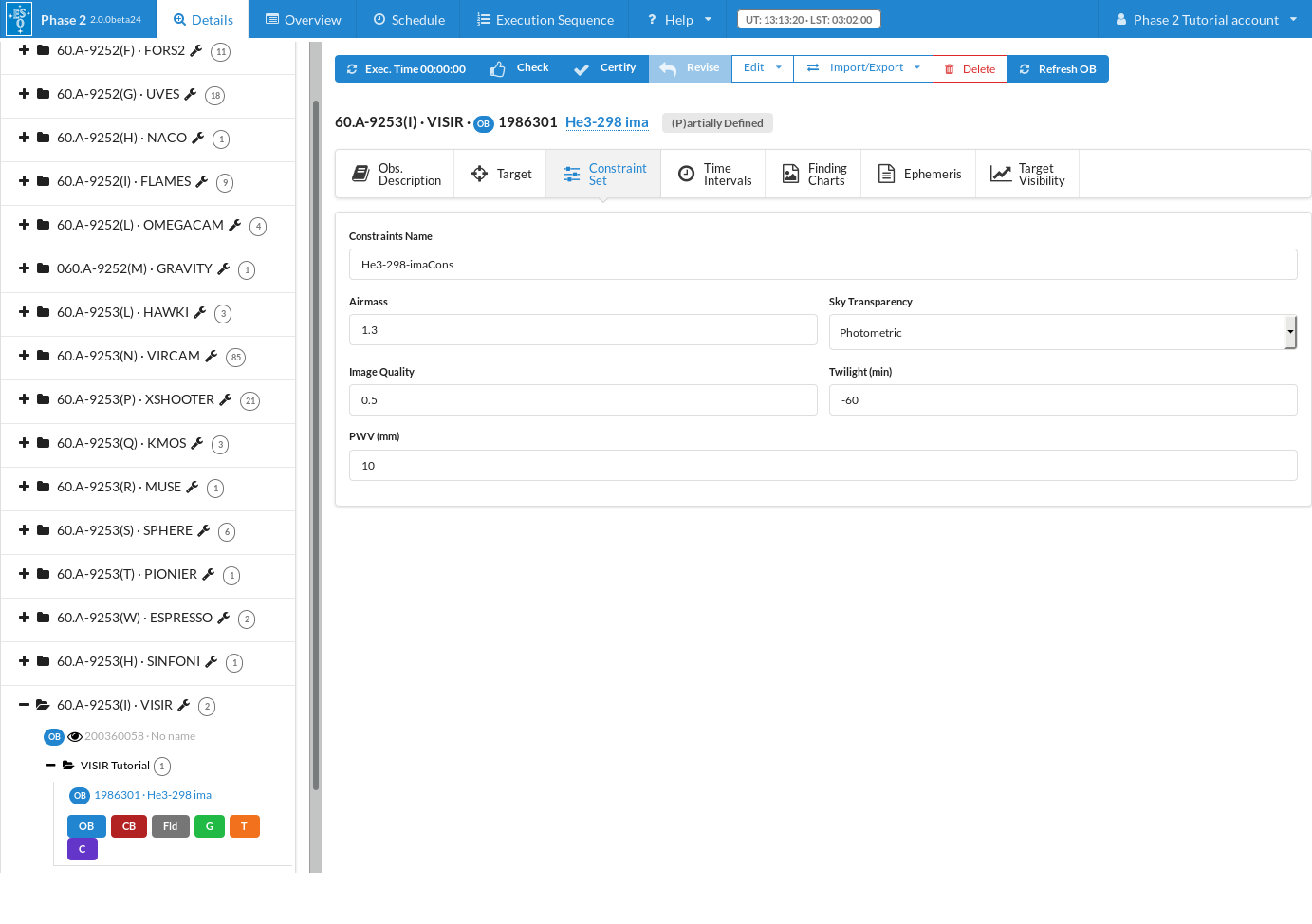Click the blue OB badge in title
The height and width of the screenshot is (924, 1312).
pyautogui.click(x=484, y=123)
